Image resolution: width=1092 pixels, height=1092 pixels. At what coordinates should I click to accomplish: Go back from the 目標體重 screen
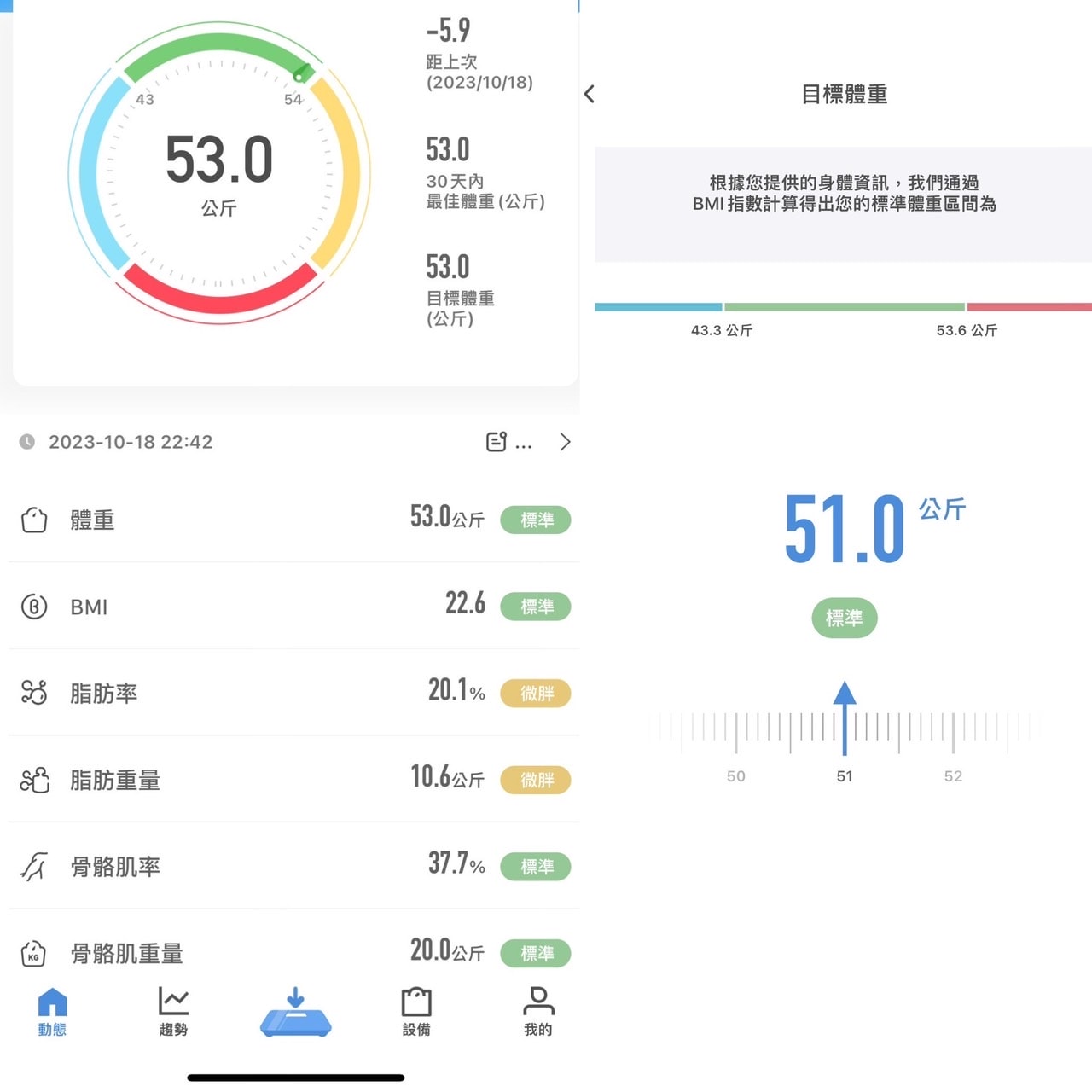pos(590,94)
